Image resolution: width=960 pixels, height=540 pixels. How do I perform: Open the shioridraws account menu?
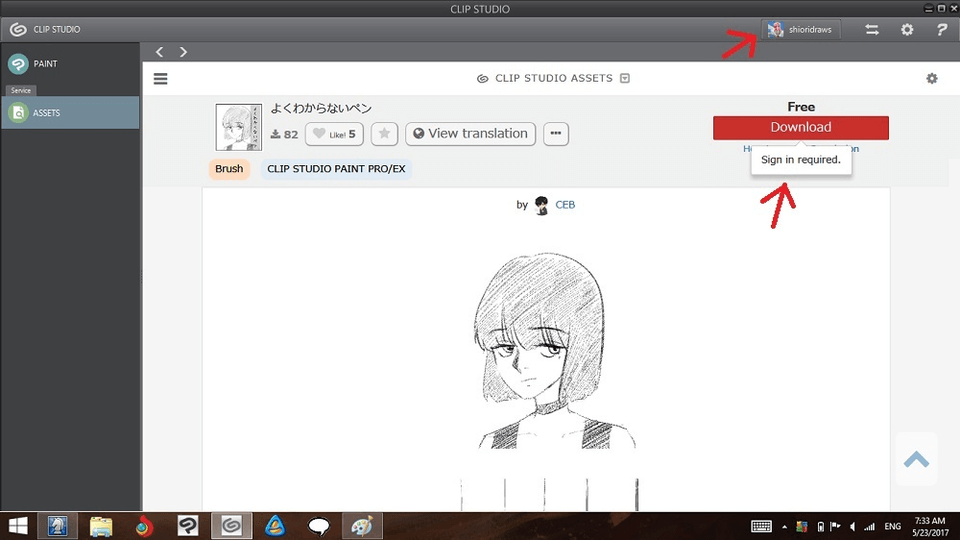[801, 29]
